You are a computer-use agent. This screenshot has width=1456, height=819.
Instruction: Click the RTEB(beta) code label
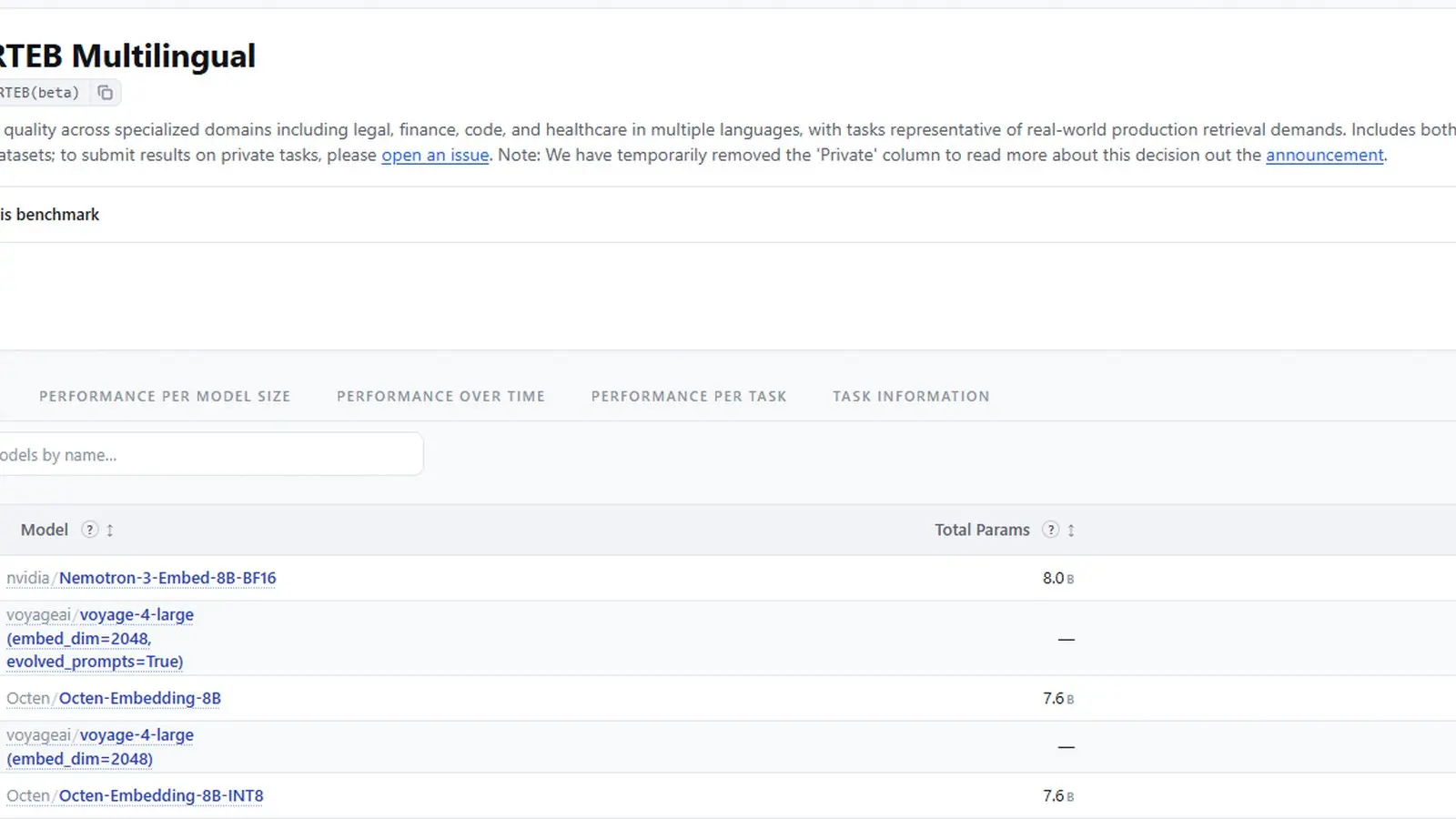point(40,93)
